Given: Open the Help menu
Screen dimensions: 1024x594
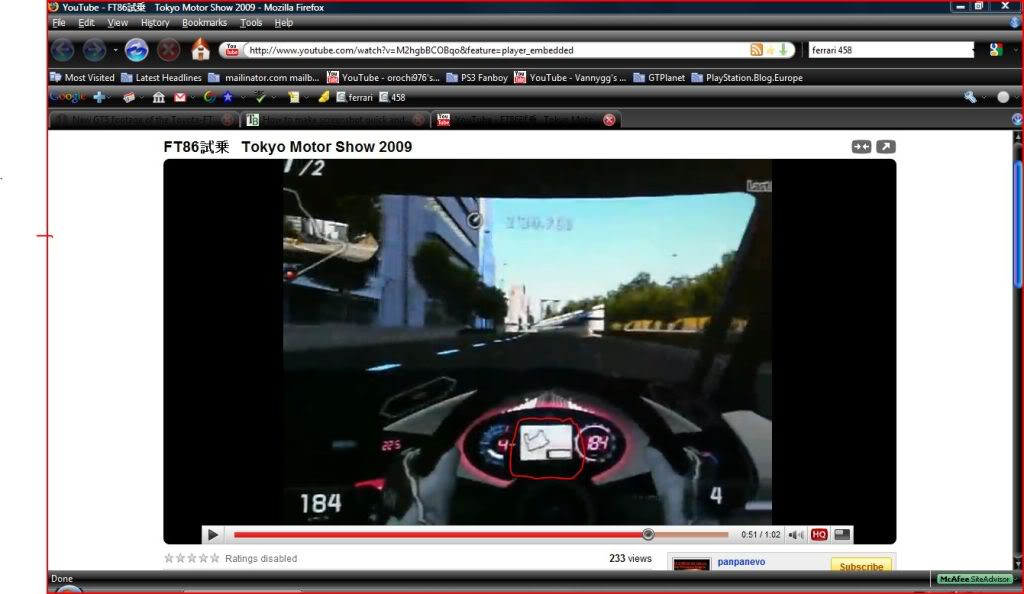Looking at the screenshot, I should click(x=283, y=23).
